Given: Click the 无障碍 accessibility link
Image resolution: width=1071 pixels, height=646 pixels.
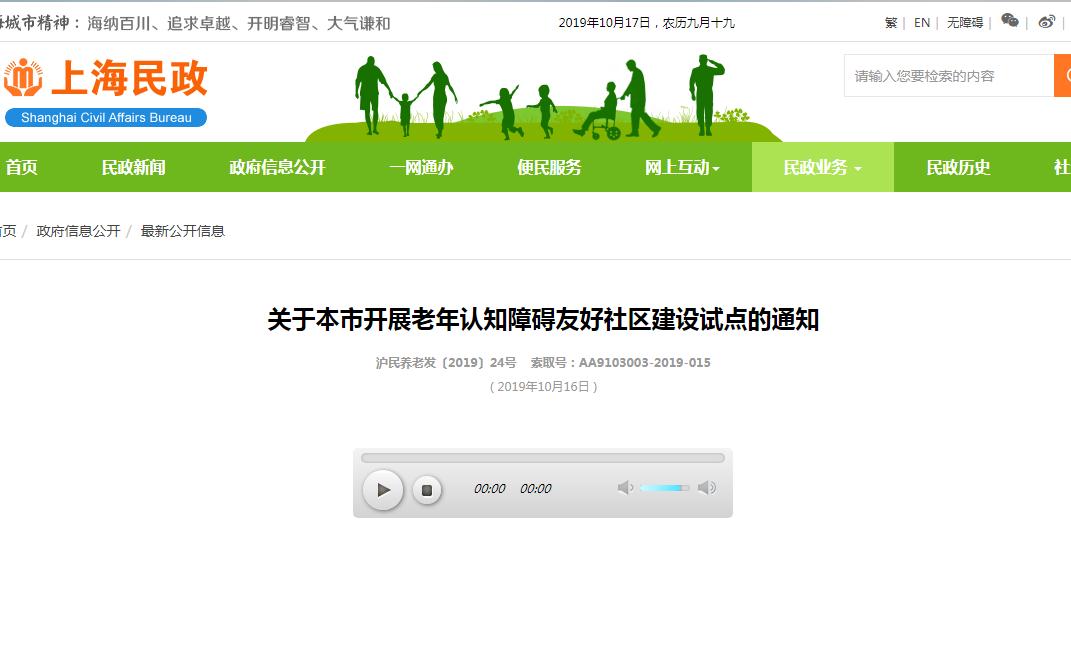Looking at the screenshot, I should 965,22.
